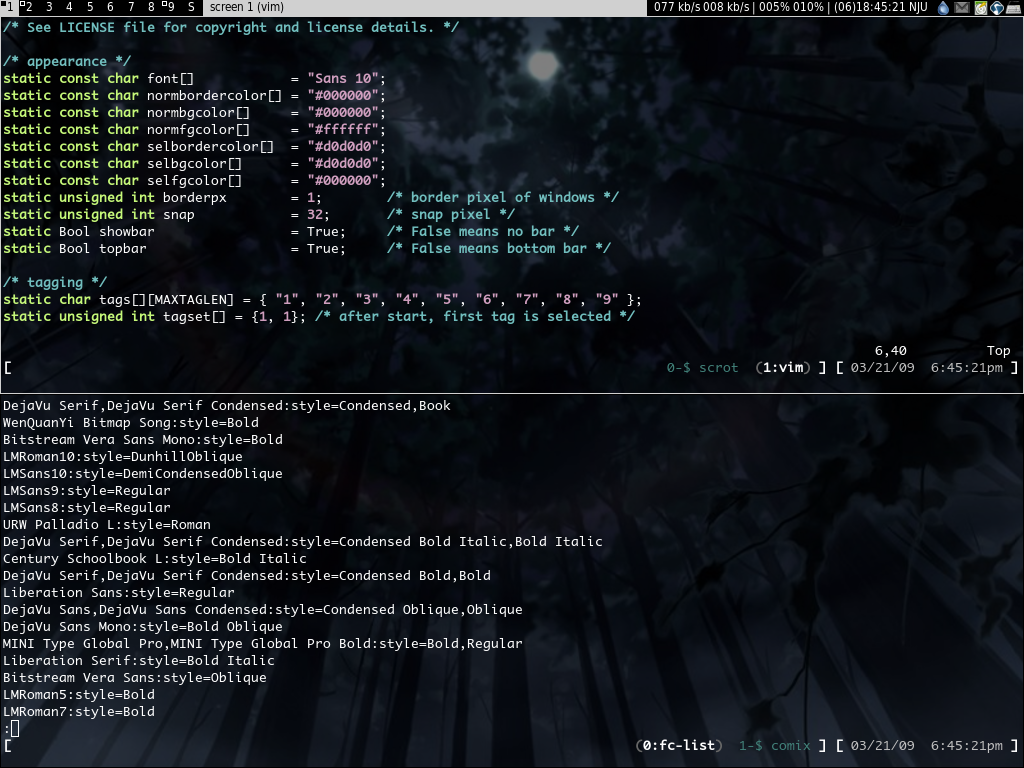Click the 'LMSans10:style=DemiCondensedOblique' line
Viewport: 1024px width, 768px height.
tap(143, 473)
